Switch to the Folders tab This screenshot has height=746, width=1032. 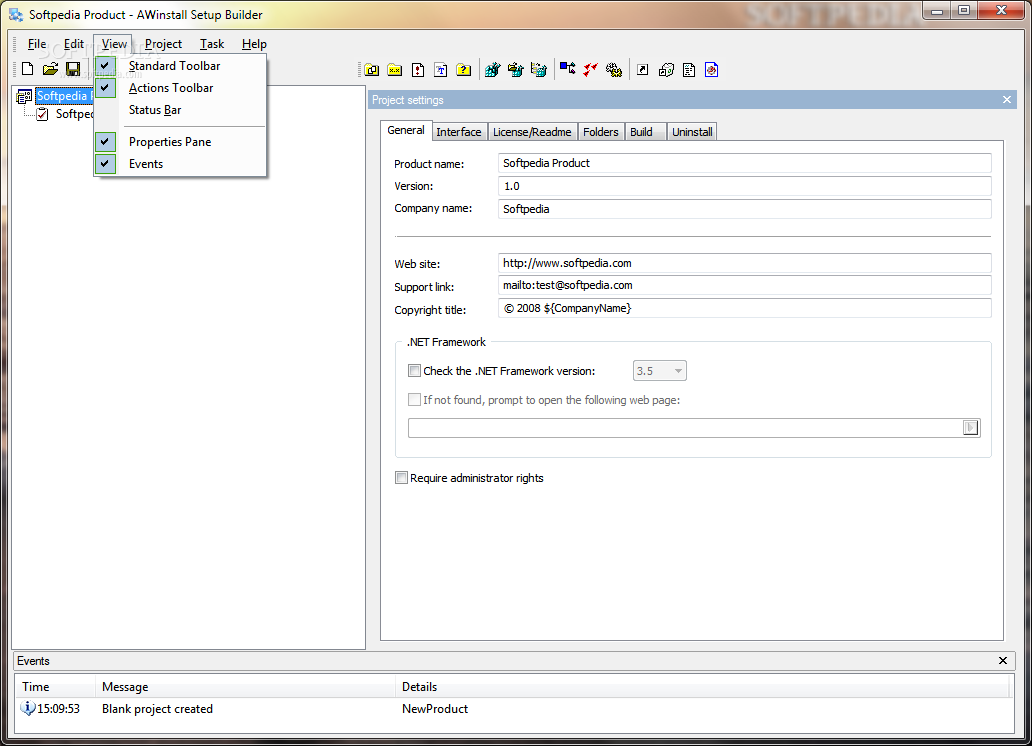(x=600, y=132)
